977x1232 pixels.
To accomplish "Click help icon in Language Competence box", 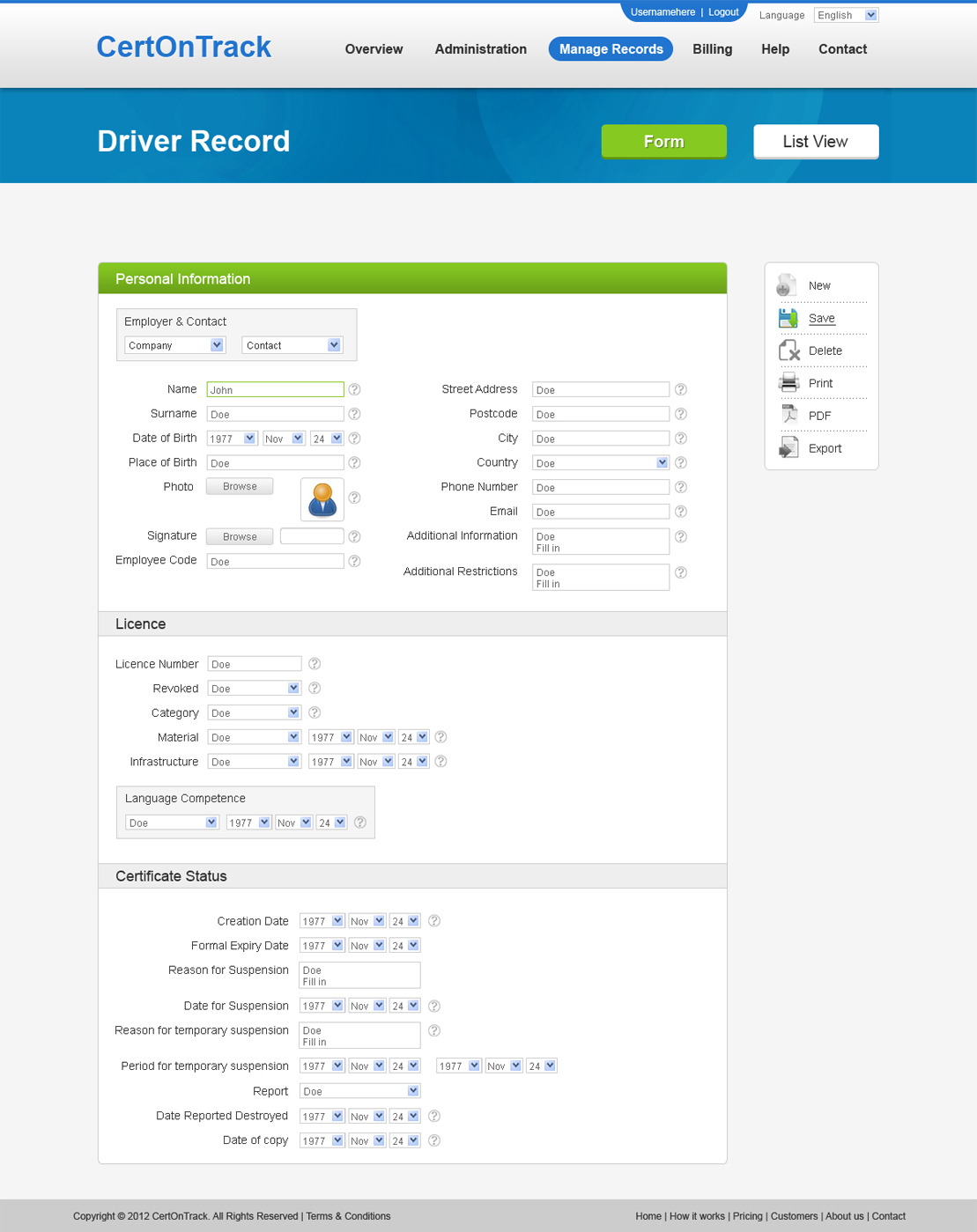I will tap(360, 823).
